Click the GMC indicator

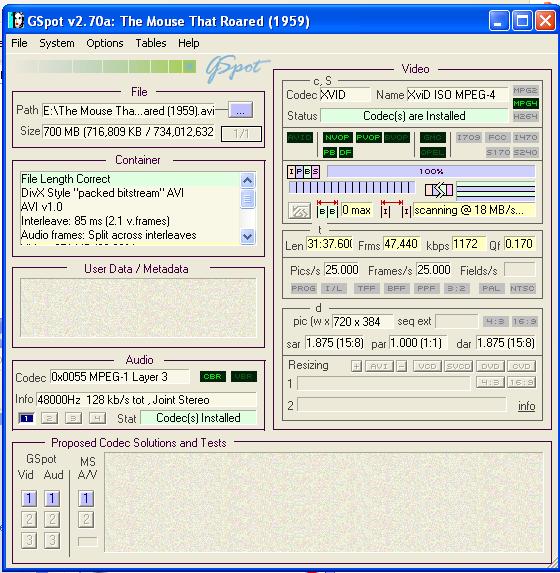(x=433, y=137)
